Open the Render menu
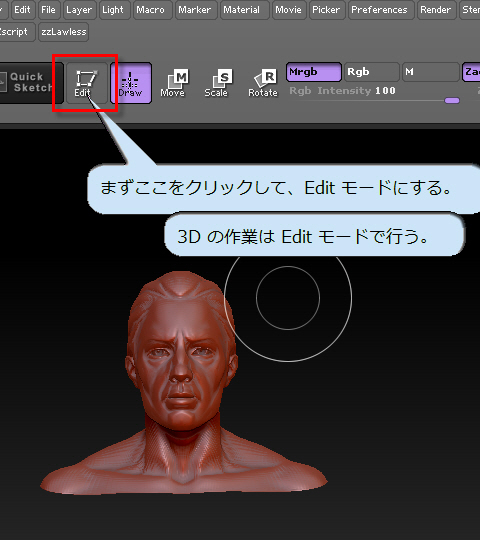 [436, 10]
